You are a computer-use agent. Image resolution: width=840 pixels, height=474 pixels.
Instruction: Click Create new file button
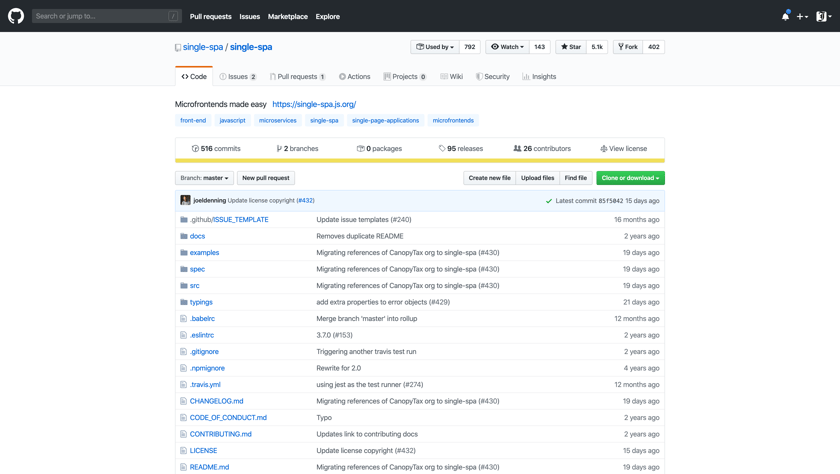tap(489, 178)
